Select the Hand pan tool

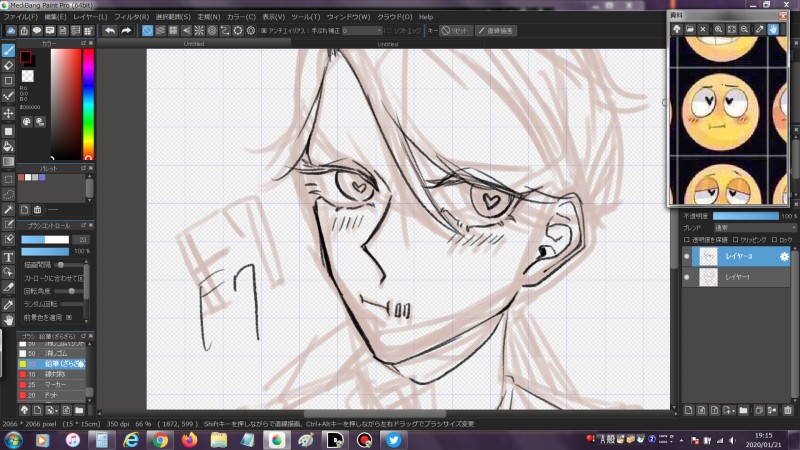pos(8,320)
